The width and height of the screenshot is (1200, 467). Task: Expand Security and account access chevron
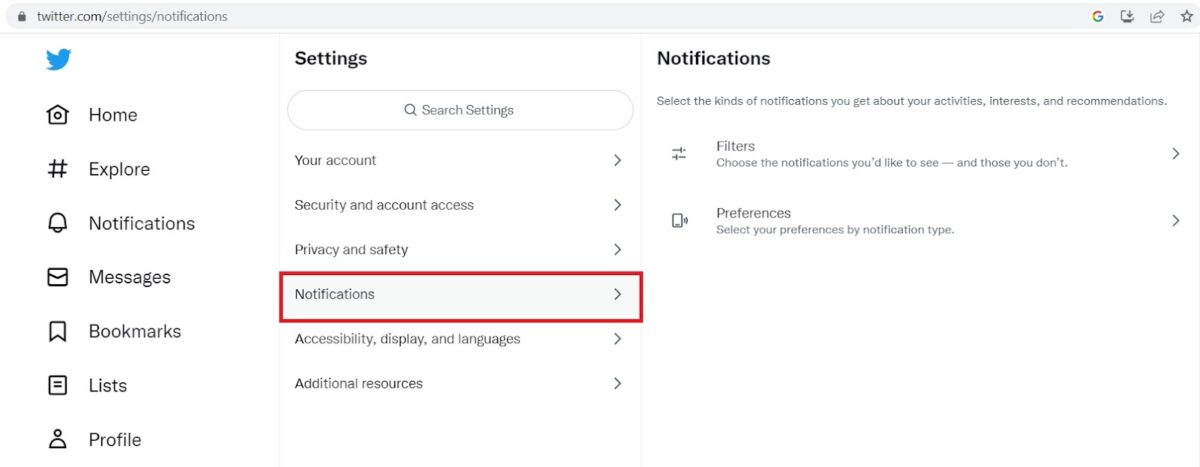point(617,205)
